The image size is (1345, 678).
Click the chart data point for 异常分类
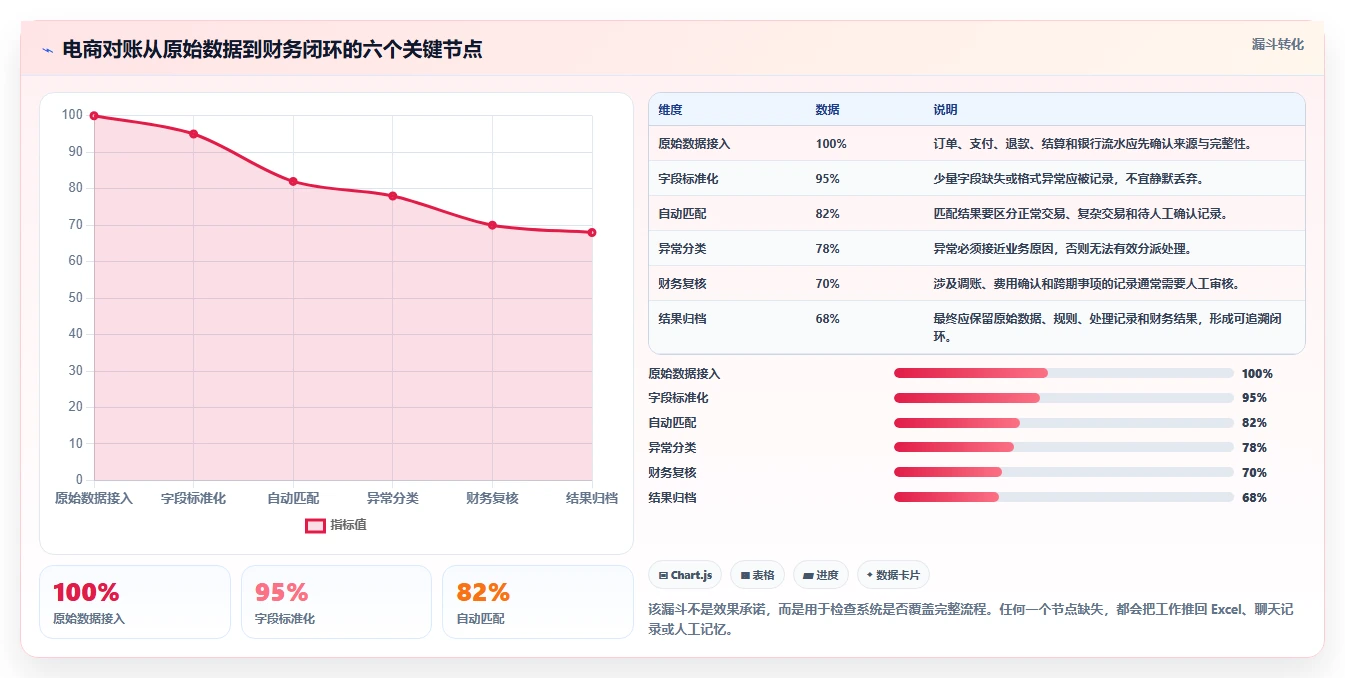[392, 196]
